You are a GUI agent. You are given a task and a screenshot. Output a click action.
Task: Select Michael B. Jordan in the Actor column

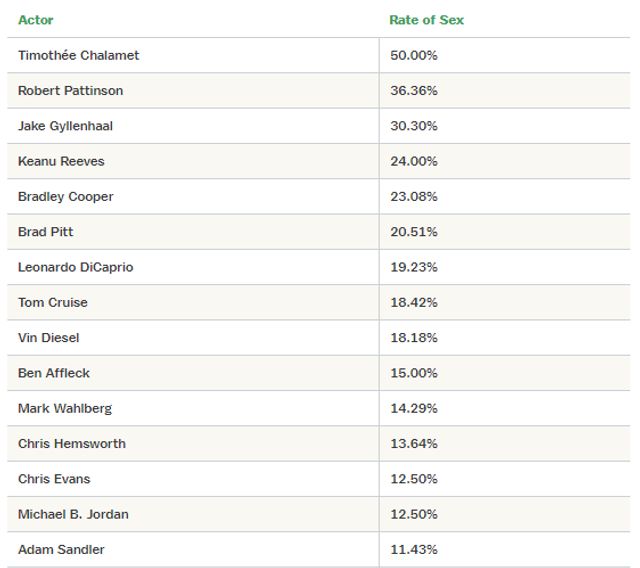pos(73,514)
